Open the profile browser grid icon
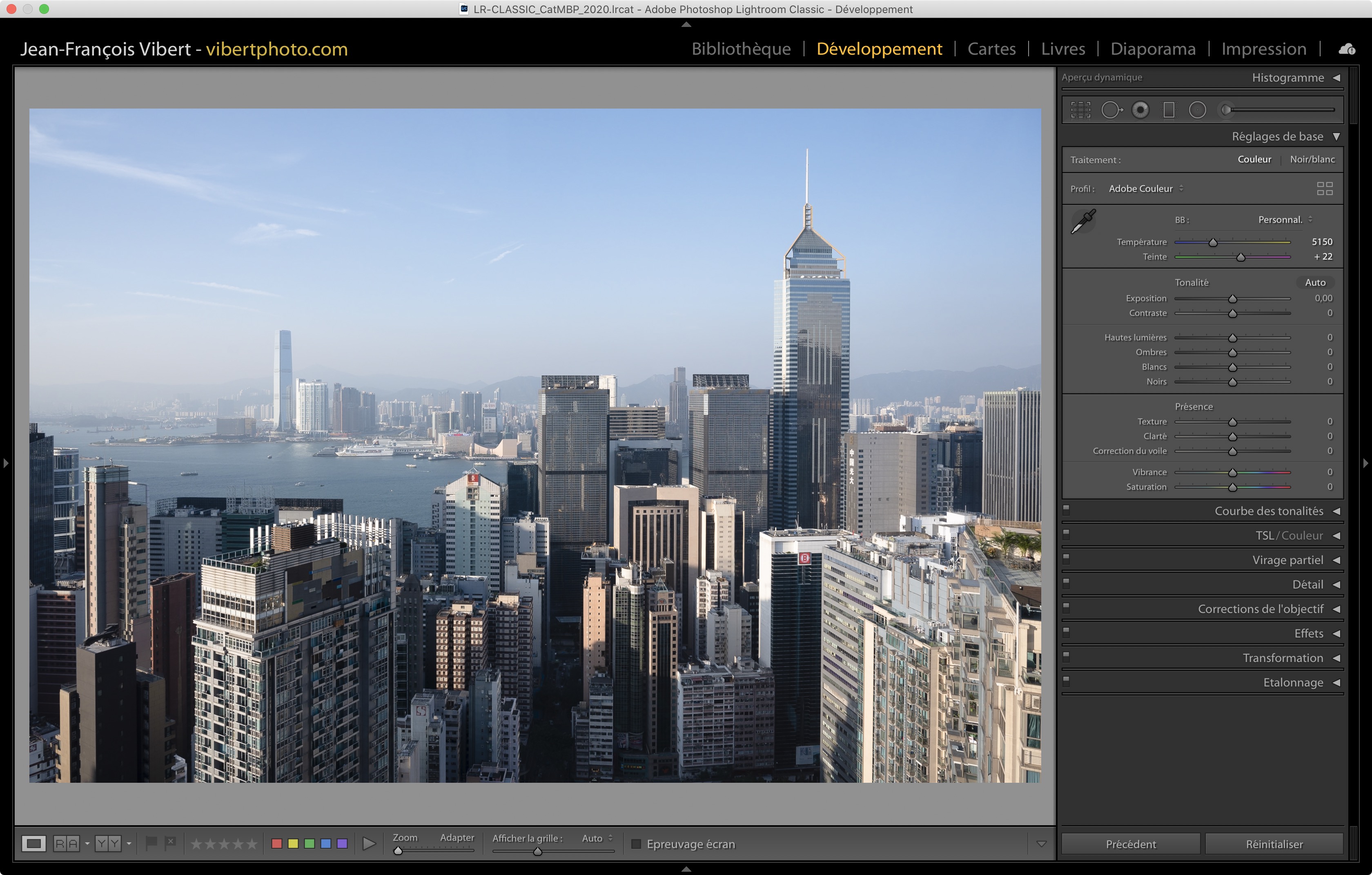 pos(1325,189)
